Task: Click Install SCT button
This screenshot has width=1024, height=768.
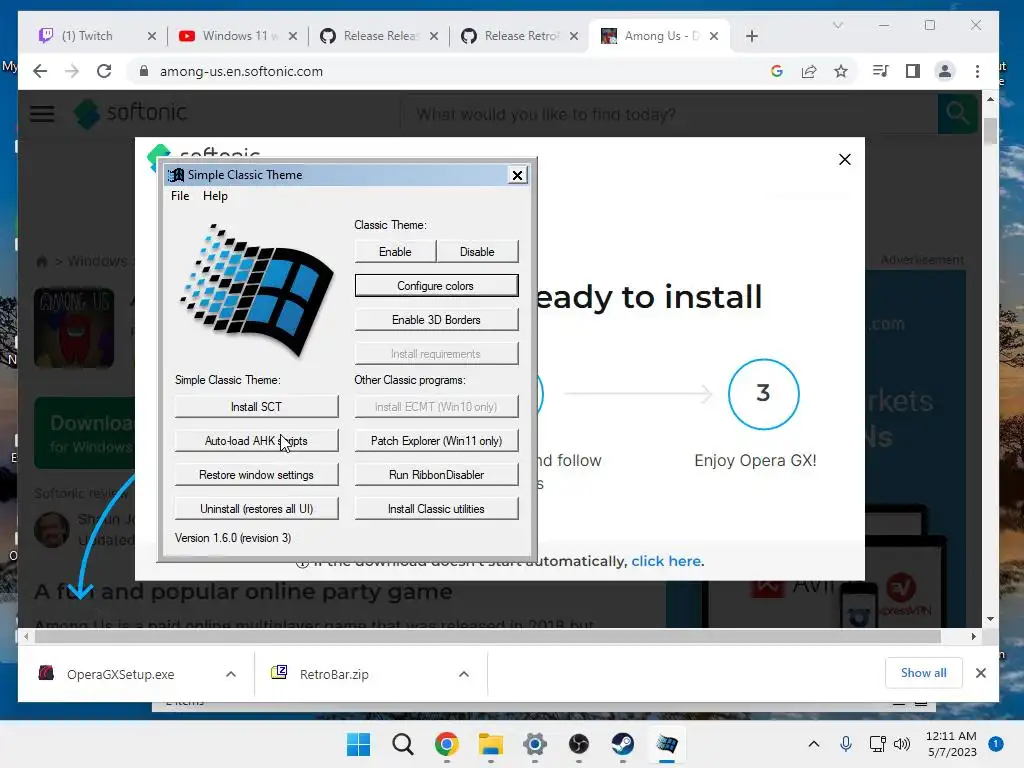Action: (x=256, y=407)
